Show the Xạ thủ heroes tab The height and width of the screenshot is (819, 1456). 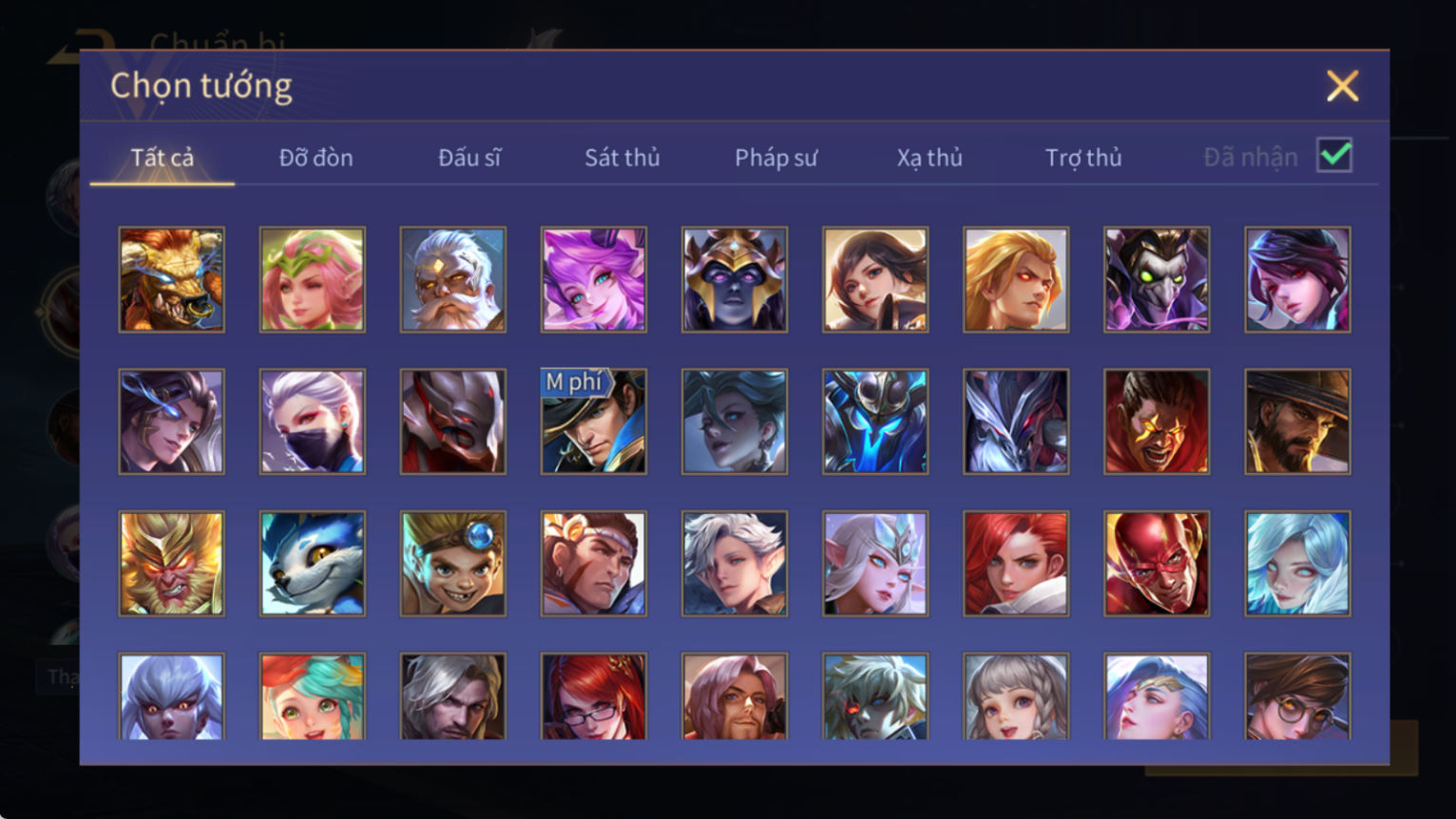tap(929, 158)
